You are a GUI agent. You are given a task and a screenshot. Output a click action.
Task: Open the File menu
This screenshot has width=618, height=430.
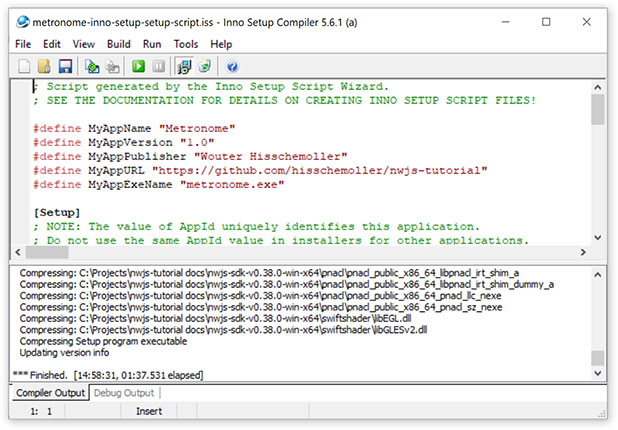23,44
